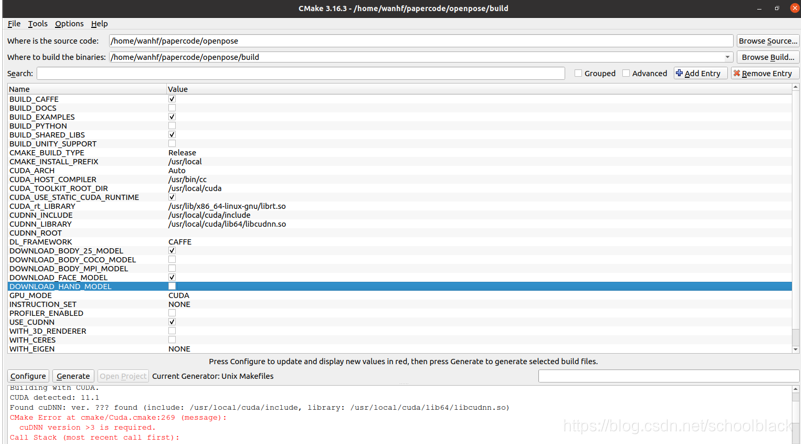Click the Configure button

(28, 376)
